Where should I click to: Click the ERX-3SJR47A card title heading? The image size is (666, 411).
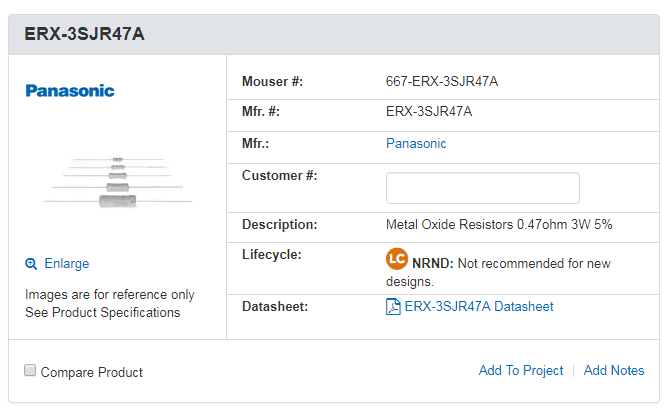tap(85, 34)
